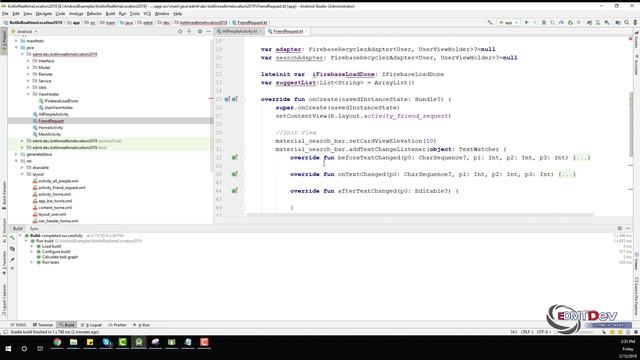Click the Sync Project with Gradle icon
640x360 pixels.
589,22
